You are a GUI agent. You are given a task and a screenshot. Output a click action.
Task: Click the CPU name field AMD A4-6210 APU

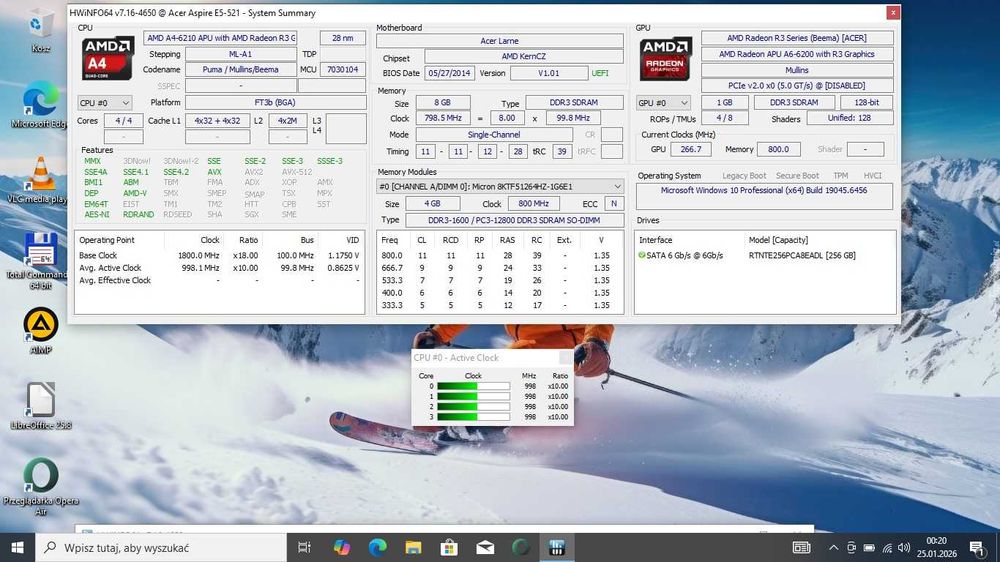click(220, 38)
